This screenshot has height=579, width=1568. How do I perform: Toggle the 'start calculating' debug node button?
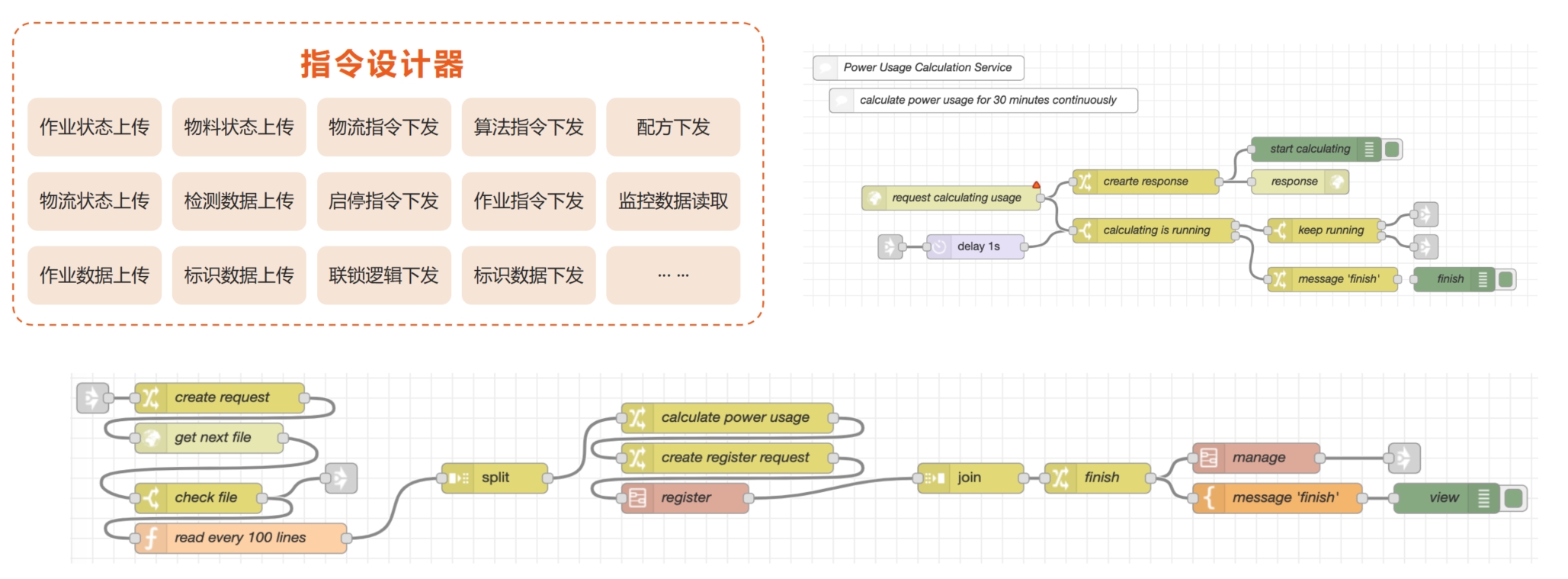(1392, 150)
